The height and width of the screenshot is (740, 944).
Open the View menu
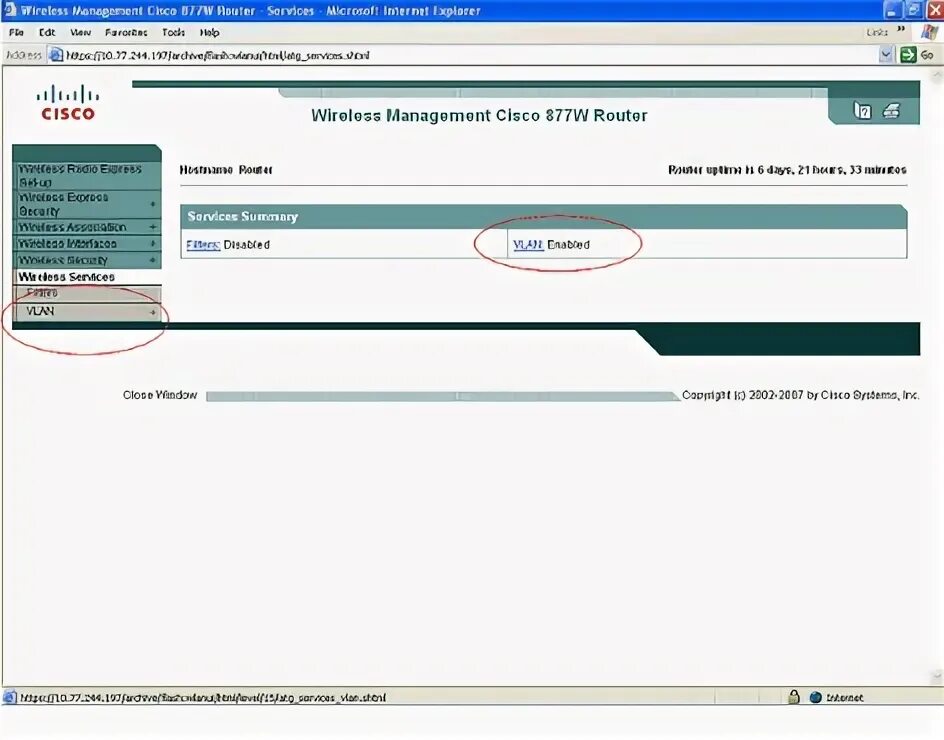[x=80, y=33]
